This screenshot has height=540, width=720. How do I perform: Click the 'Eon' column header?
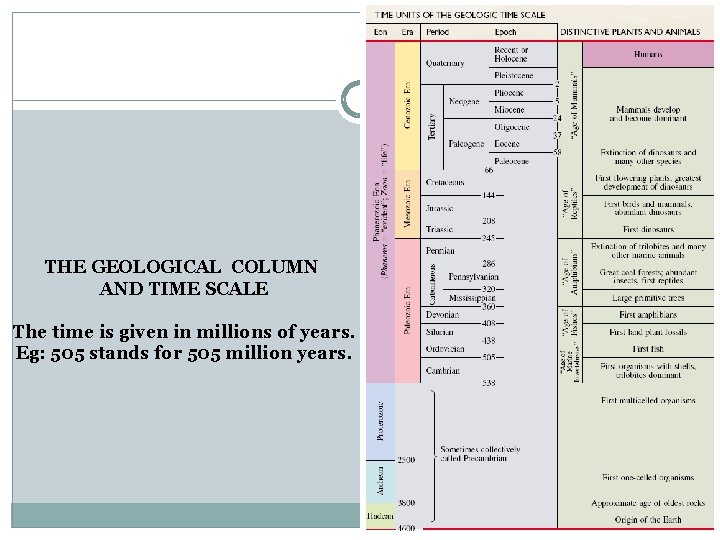pos(380,32)
